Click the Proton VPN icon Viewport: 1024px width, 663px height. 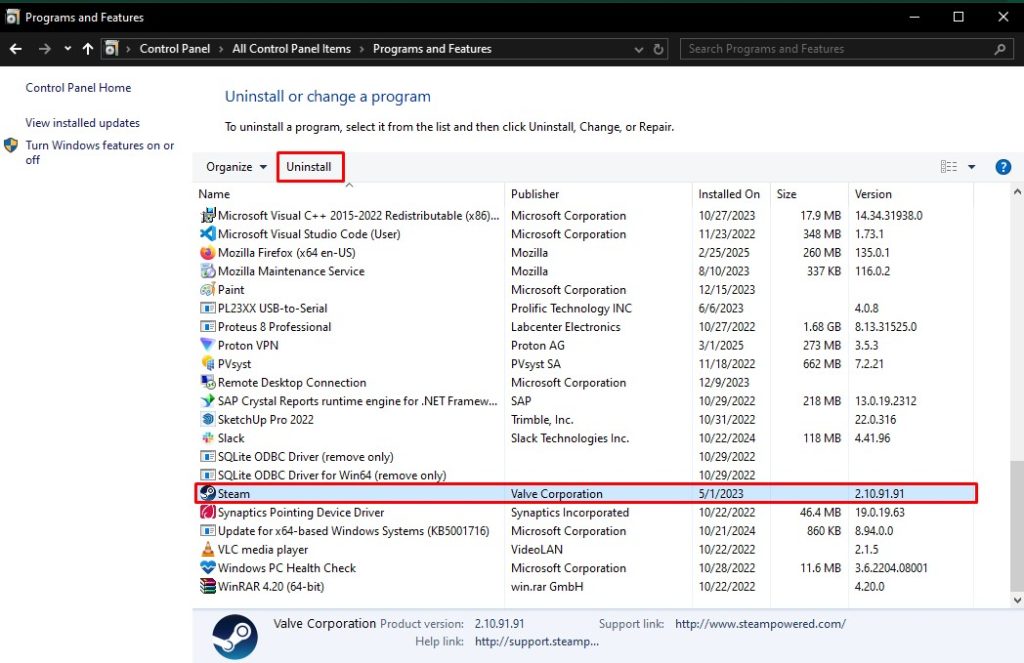pos(208,345)
